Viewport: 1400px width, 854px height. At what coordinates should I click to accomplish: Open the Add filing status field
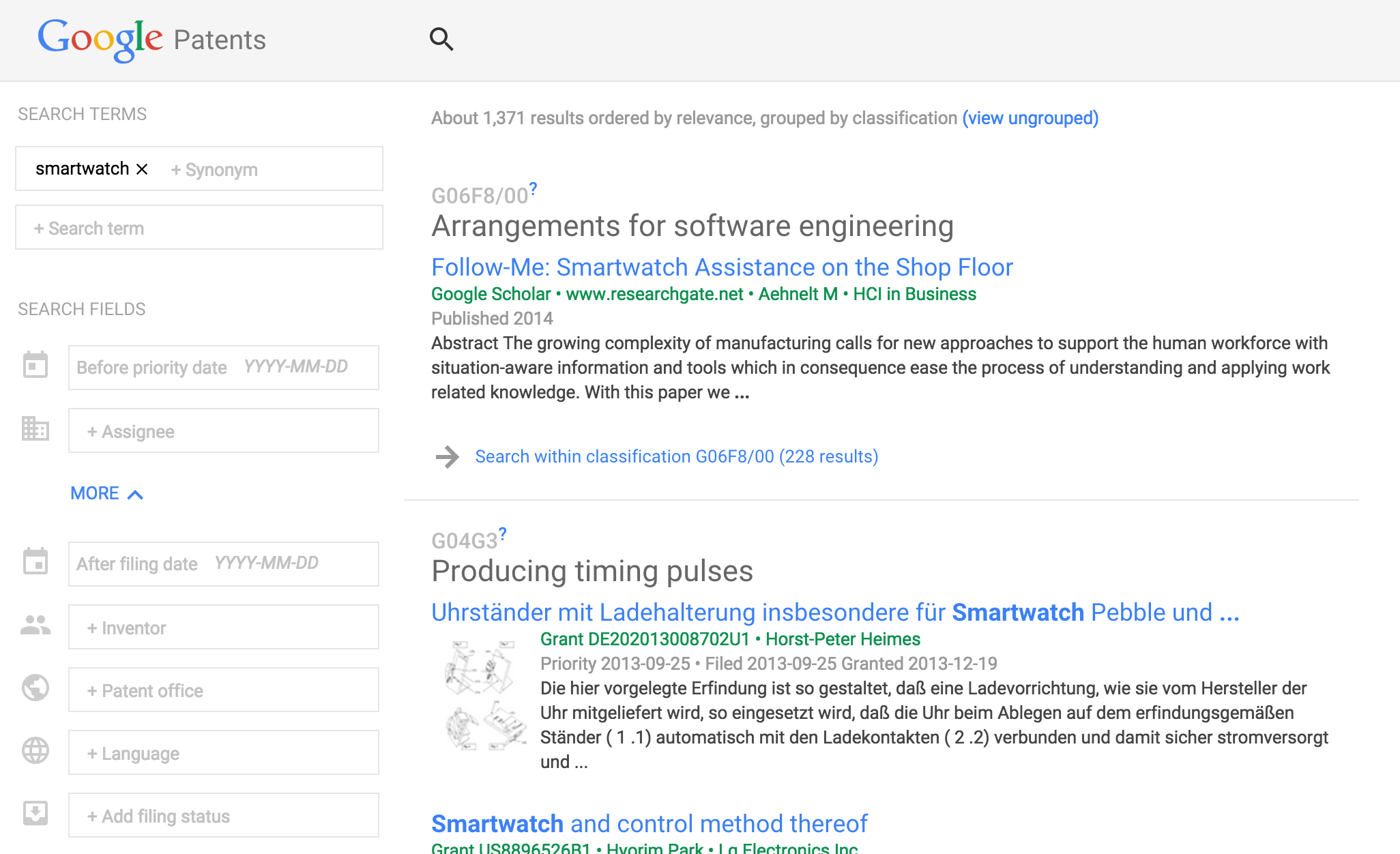click(223, 816)
